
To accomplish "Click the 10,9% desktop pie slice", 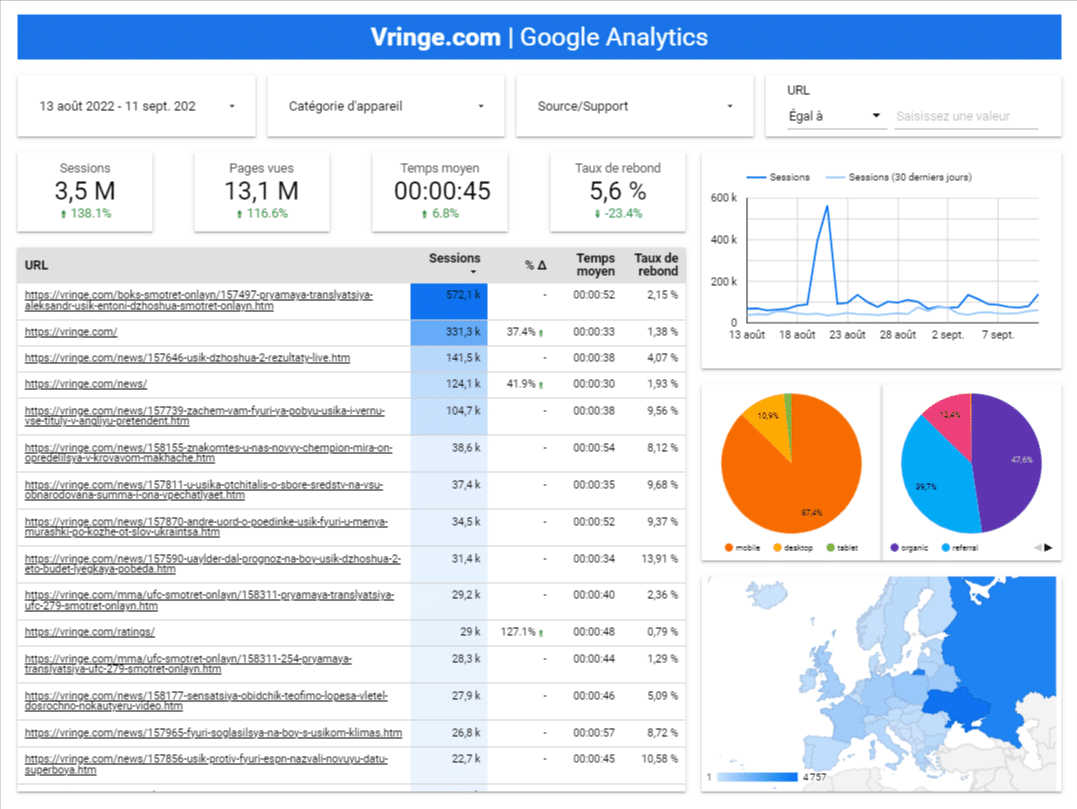I will (x=768, y=419).
